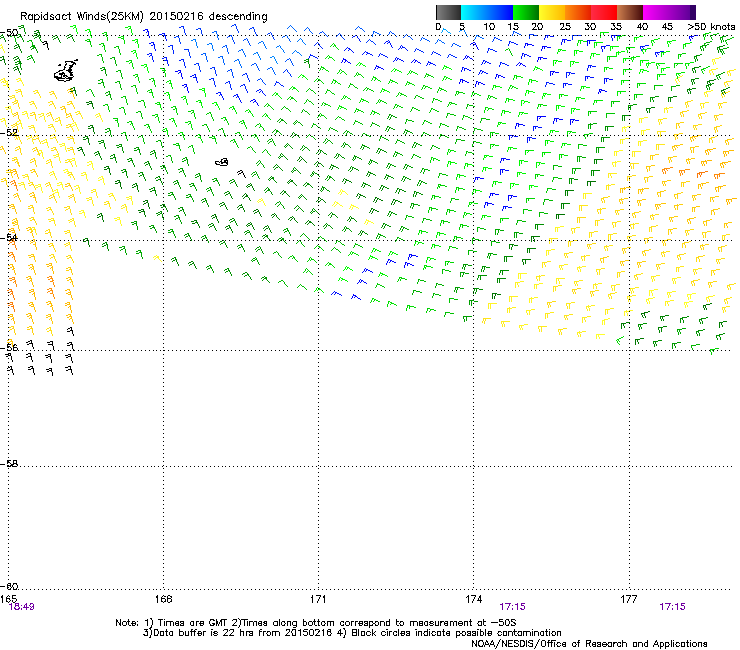Click the longitude label 177
This screenshot has height=650, width=740.
pos(629,599)
